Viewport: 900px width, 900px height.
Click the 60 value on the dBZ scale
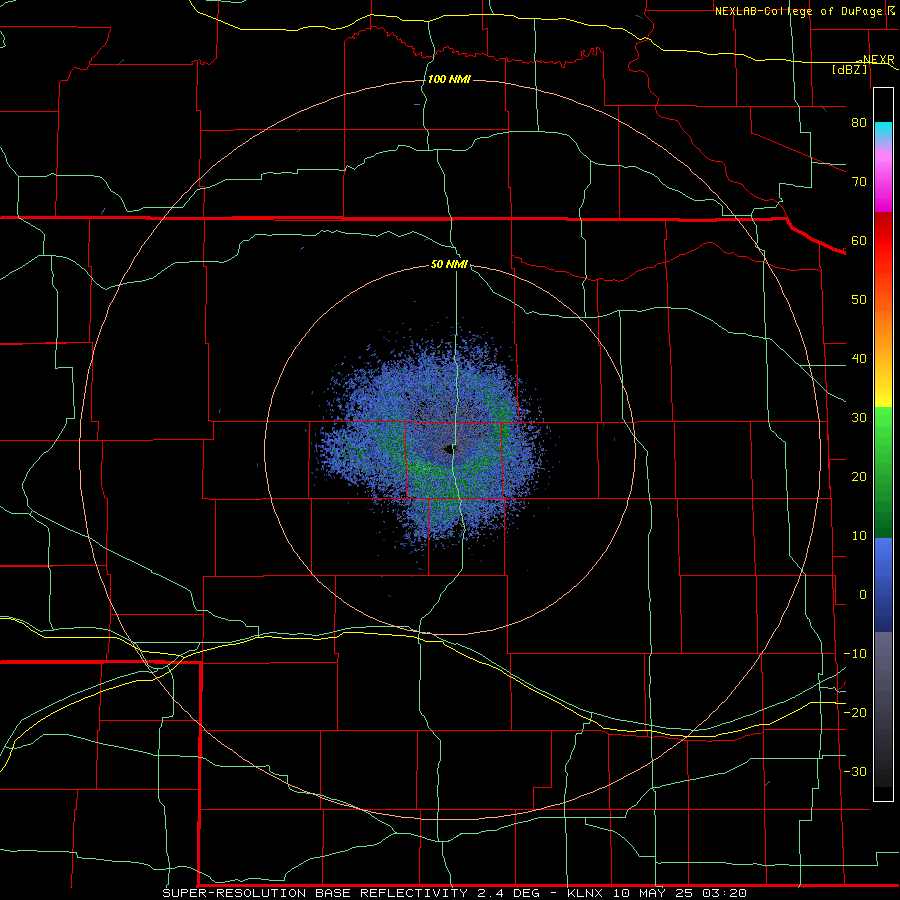point(859,240)
